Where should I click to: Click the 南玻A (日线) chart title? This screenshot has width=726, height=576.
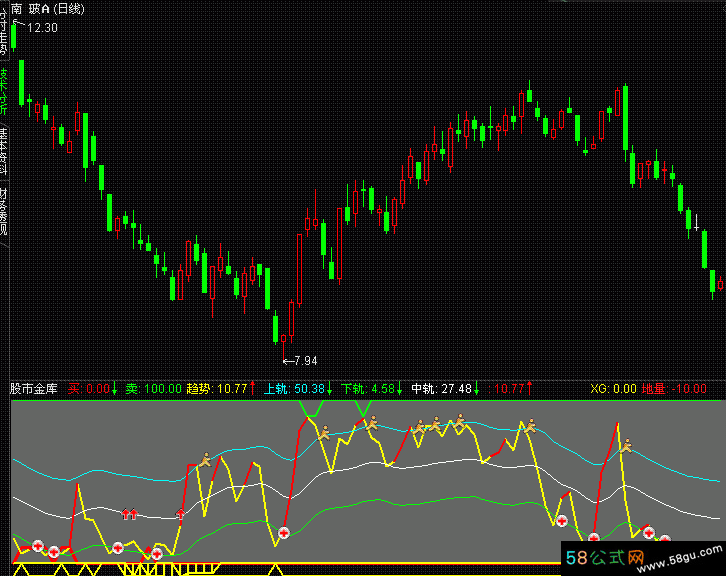[48, 8]
